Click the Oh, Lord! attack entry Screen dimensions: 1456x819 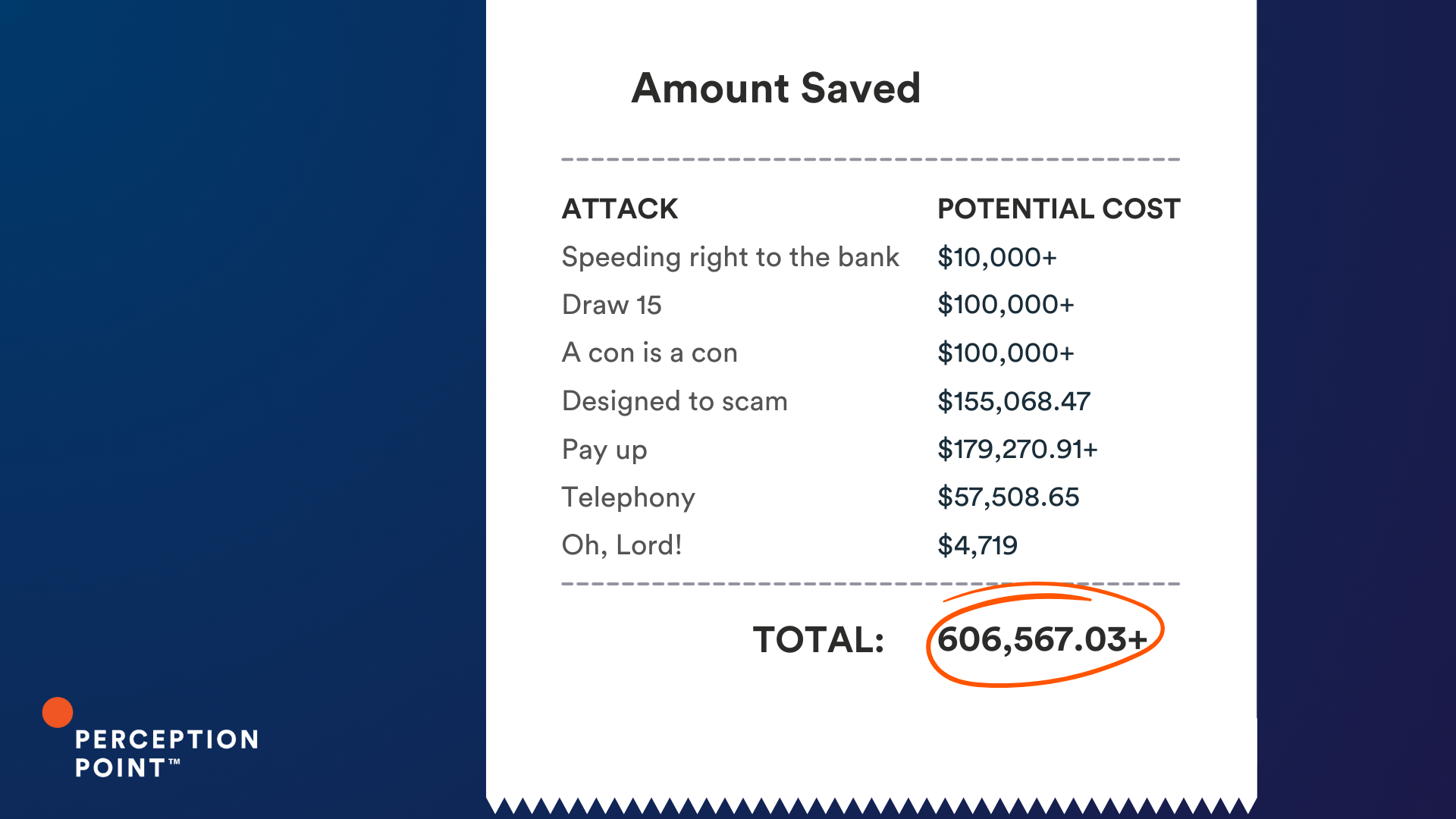622,545
